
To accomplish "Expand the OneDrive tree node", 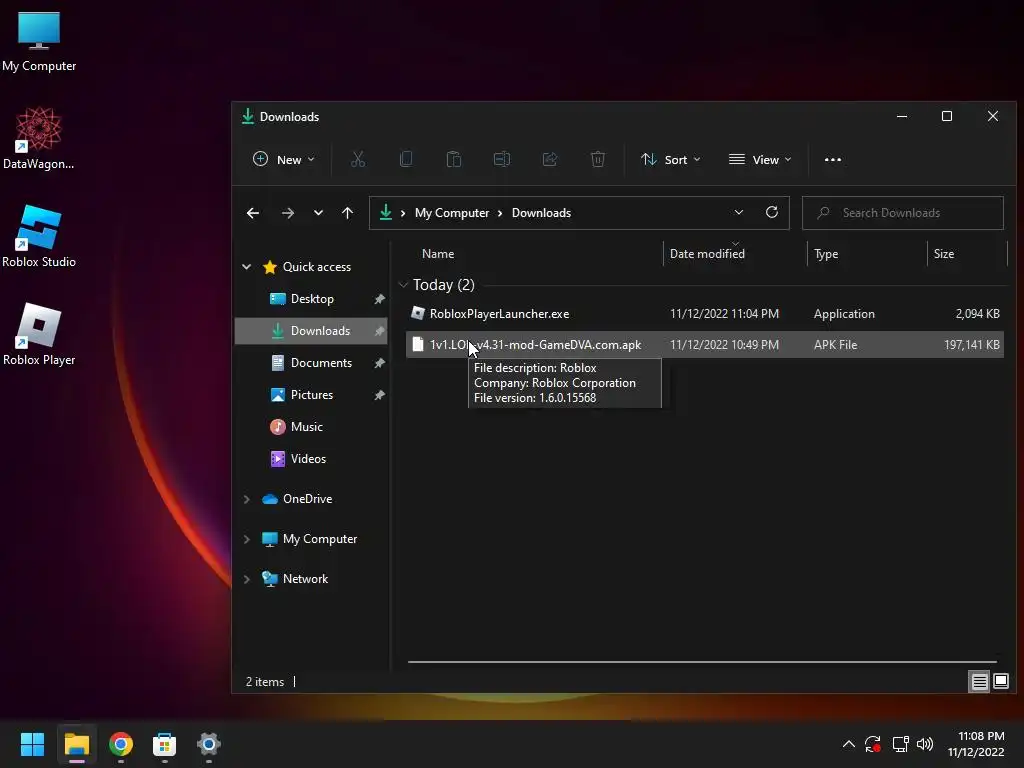I will coord(247,499).
